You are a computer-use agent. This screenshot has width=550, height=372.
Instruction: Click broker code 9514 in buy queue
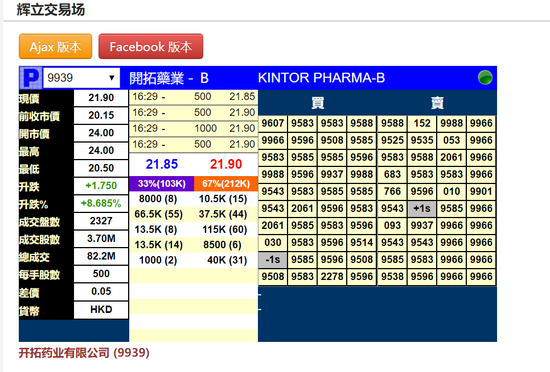coord(362,242)
